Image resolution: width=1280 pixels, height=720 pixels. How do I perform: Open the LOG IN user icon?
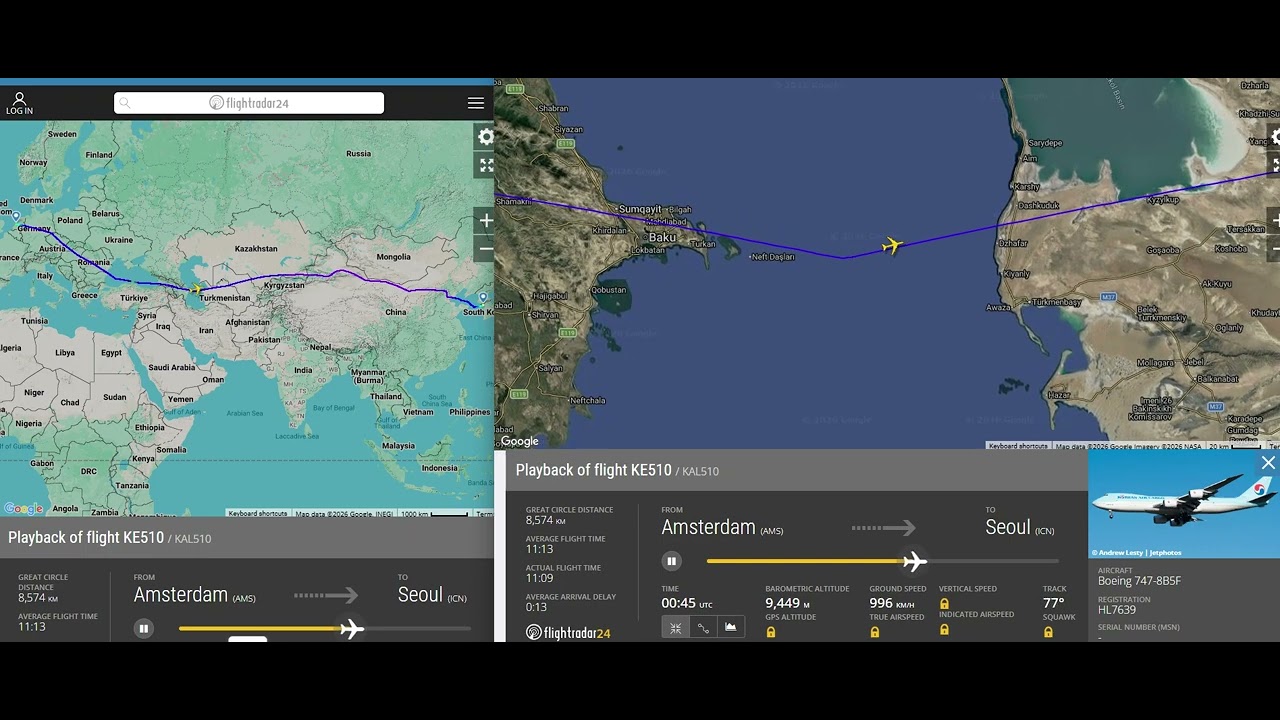coord(19,103)
